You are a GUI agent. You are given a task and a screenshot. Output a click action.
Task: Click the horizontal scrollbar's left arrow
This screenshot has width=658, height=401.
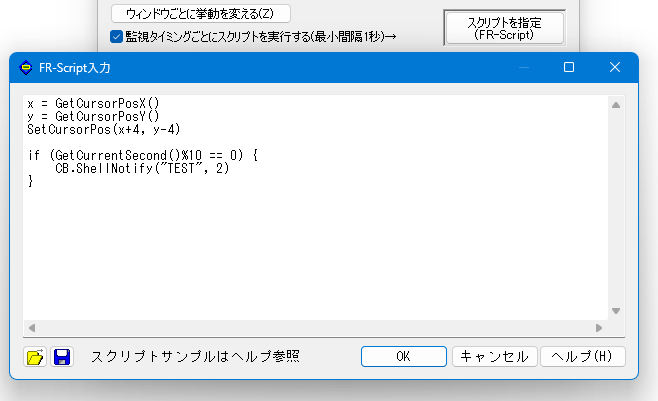point(32,327)
